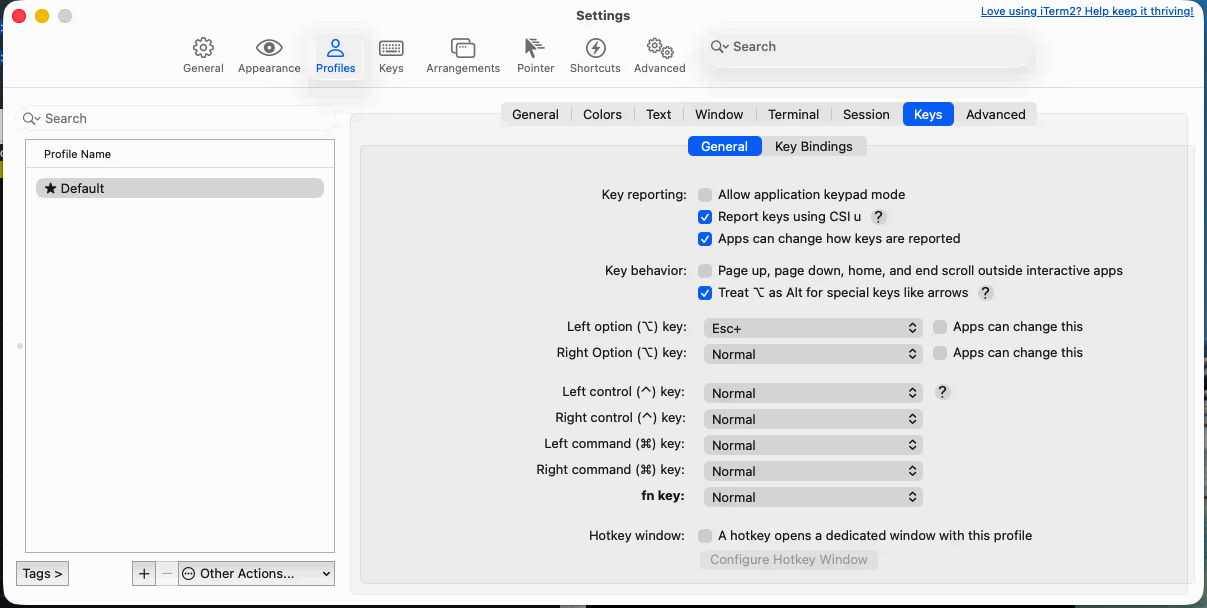The height and width of the screenshot is (608, 1207).
Task: Uncheck Report keys using CSI u
Action: [x=705, y=216]
